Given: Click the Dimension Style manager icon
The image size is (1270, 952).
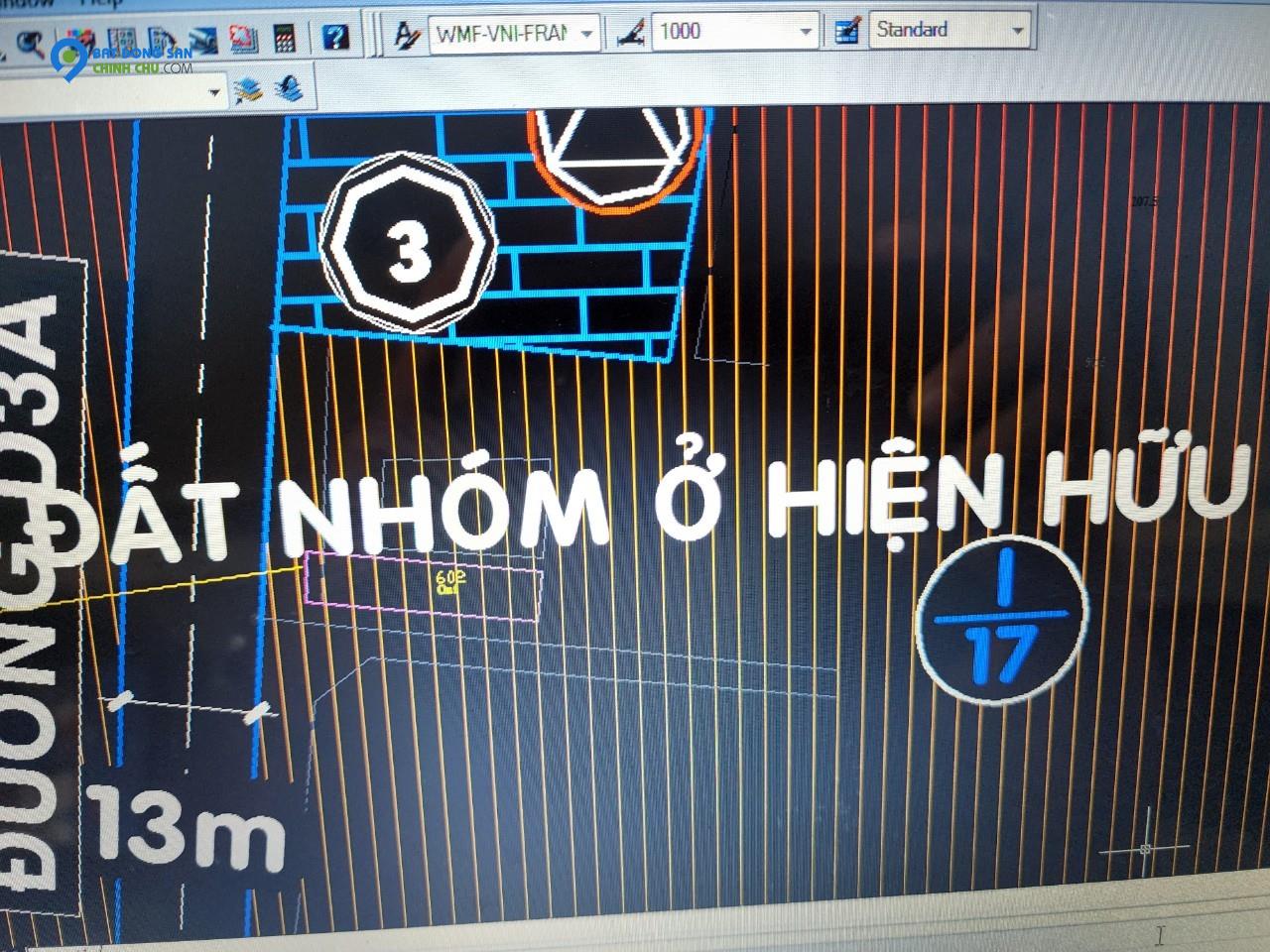Looking at the screenshot, I should [631, 34].
